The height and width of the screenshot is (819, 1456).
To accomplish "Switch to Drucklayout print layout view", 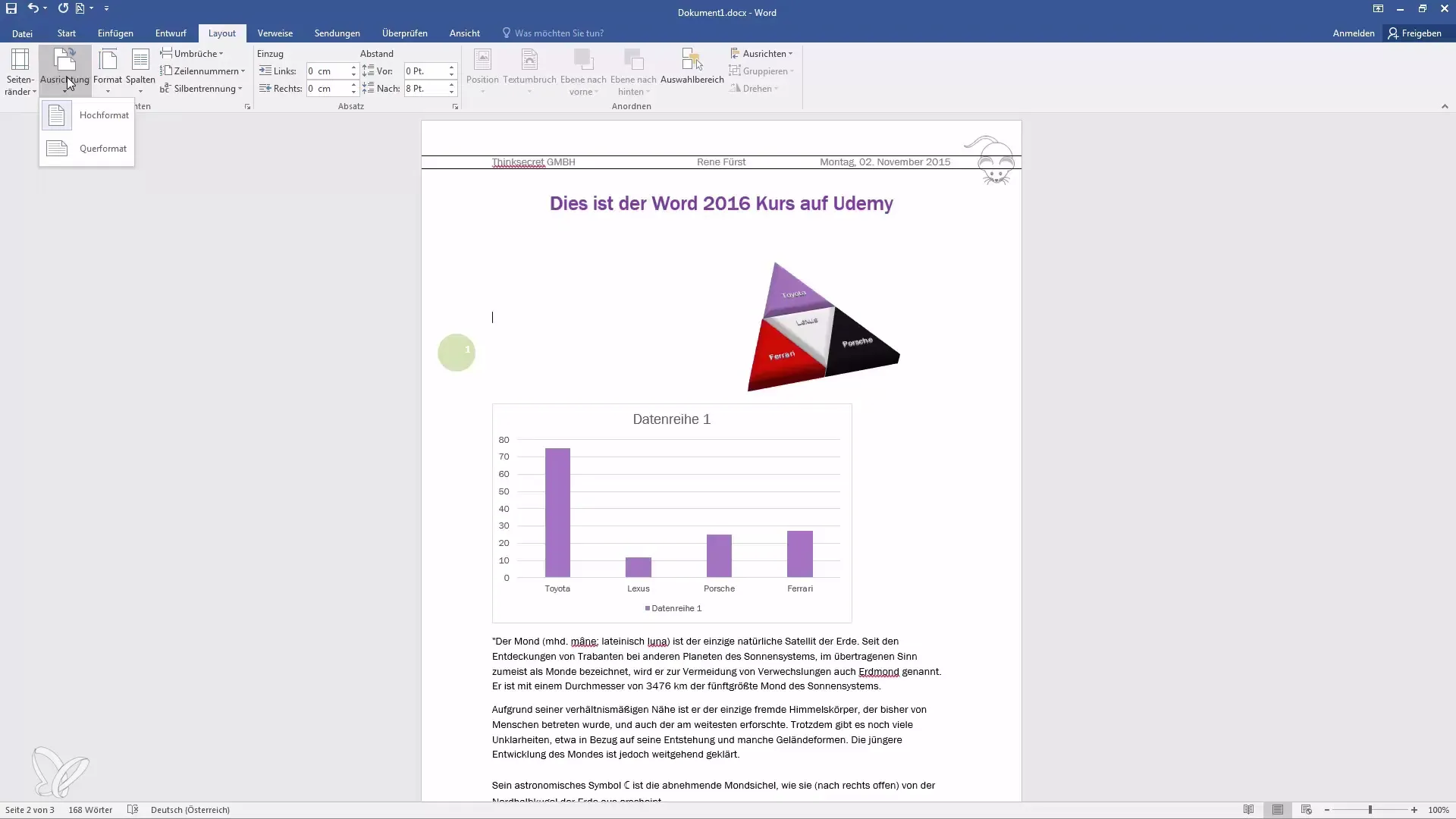I will pyautogui.click(x=1278, y=810).
